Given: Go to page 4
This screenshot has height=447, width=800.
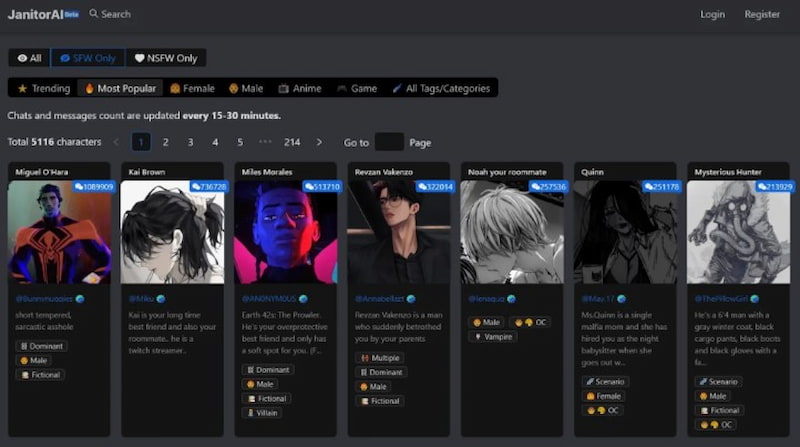Looking at the screenshot, I should click(x=215, y=142).
